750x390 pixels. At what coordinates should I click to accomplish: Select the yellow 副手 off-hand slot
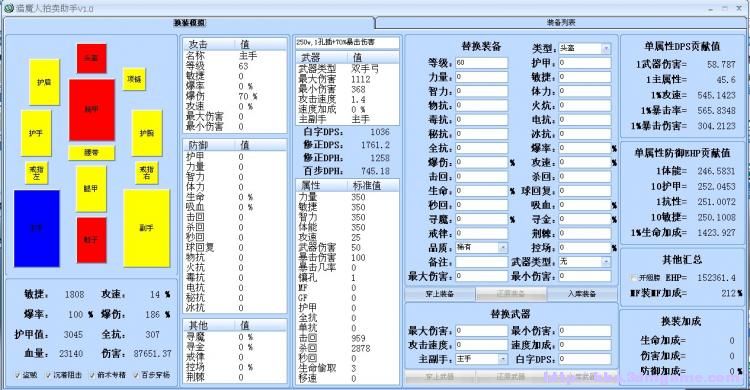[x=146, y=228]
